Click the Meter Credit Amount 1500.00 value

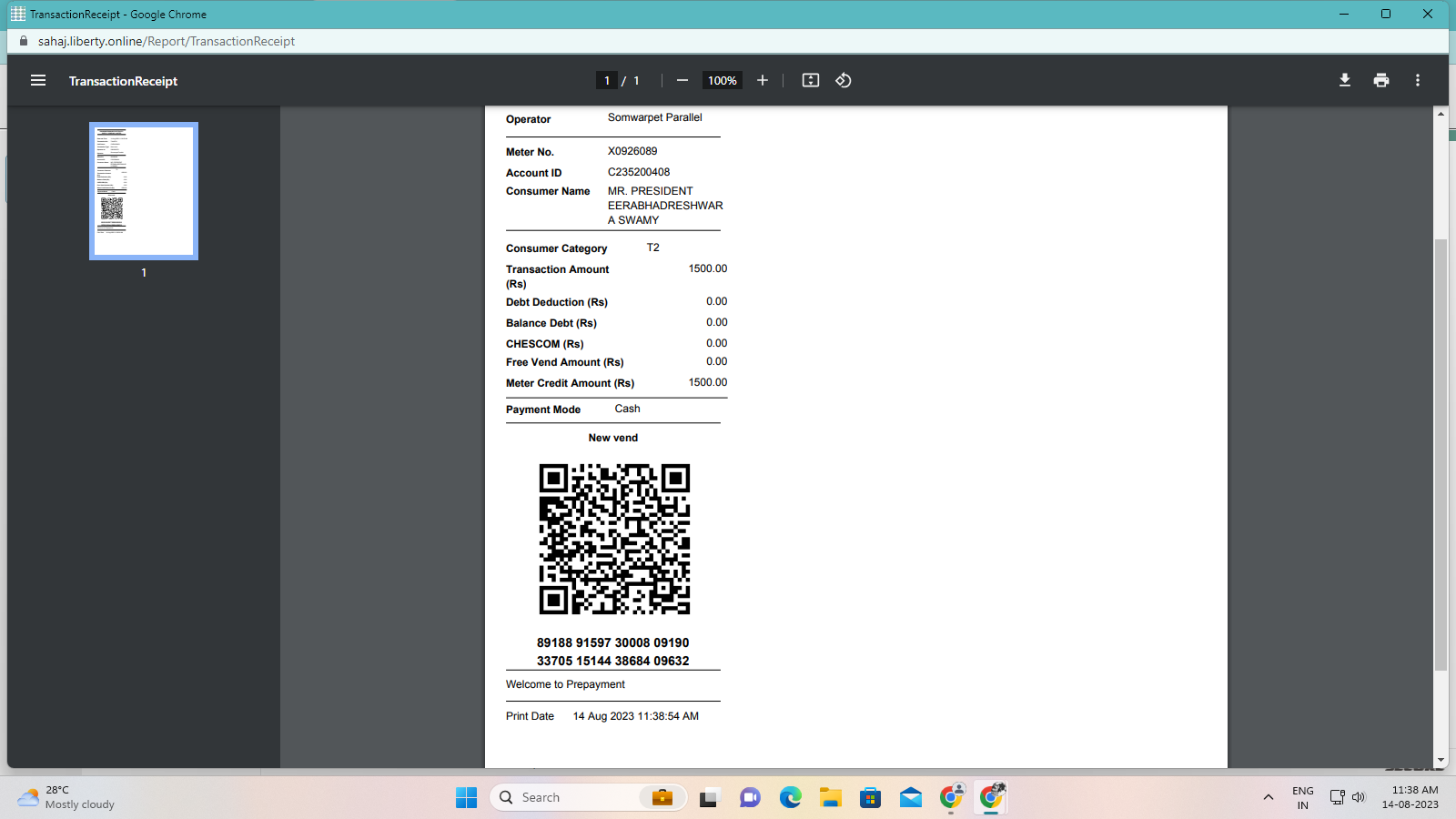708,382
